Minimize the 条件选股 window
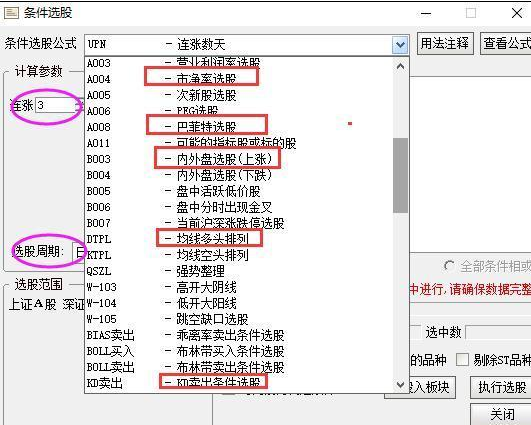Image resolution: width=531 pixels, height=425 pixels. coord(426,14)
